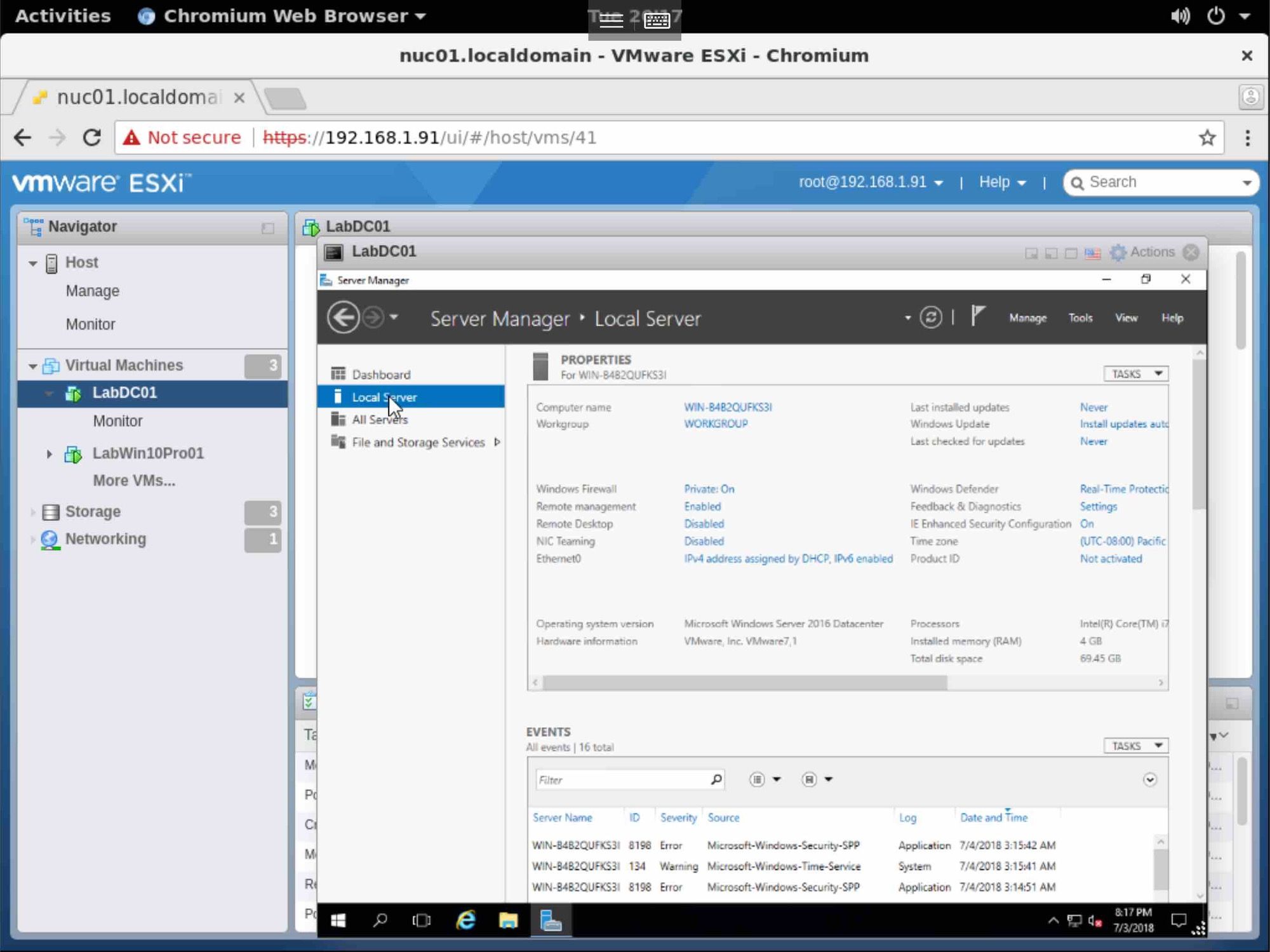Click the muted volume icon in the Windows tray
The image size is (1270, 952).
click(1095, 921)
